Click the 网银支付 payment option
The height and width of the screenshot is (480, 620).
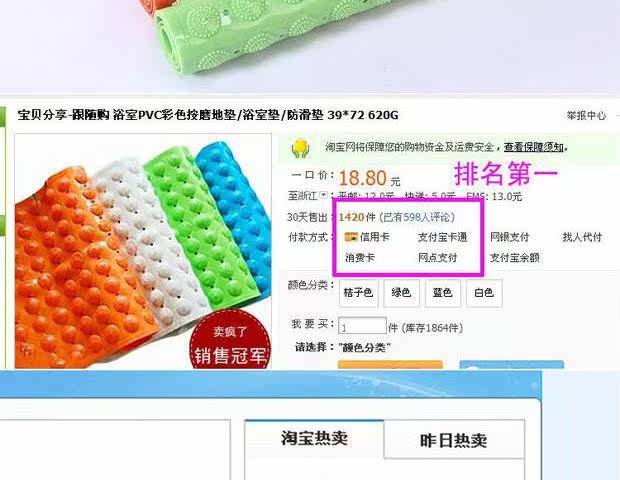510,237
